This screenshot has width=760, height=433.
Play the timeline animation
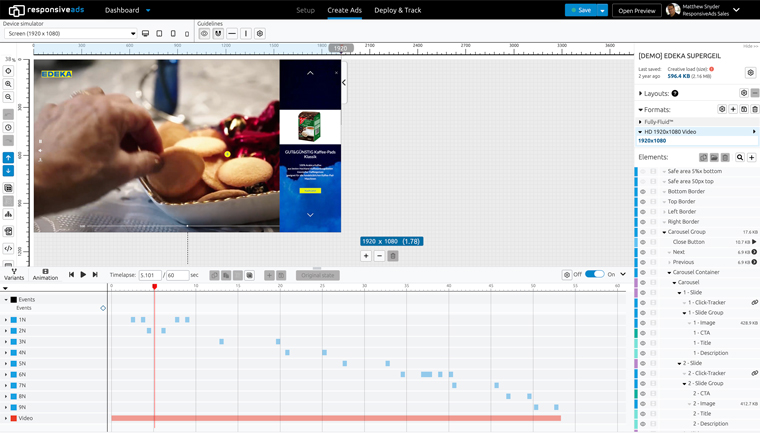point(83,274)
